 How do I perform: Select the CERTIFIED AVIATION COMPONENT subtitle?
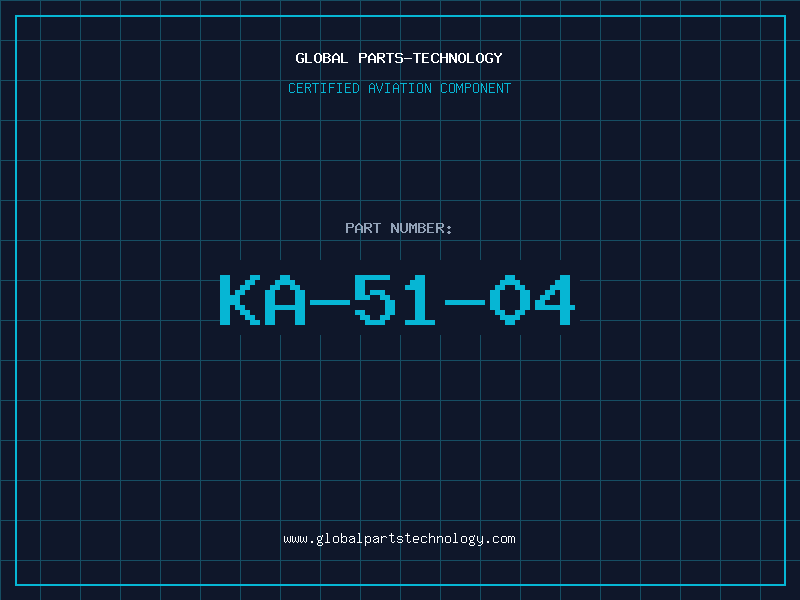click(399, 88)
